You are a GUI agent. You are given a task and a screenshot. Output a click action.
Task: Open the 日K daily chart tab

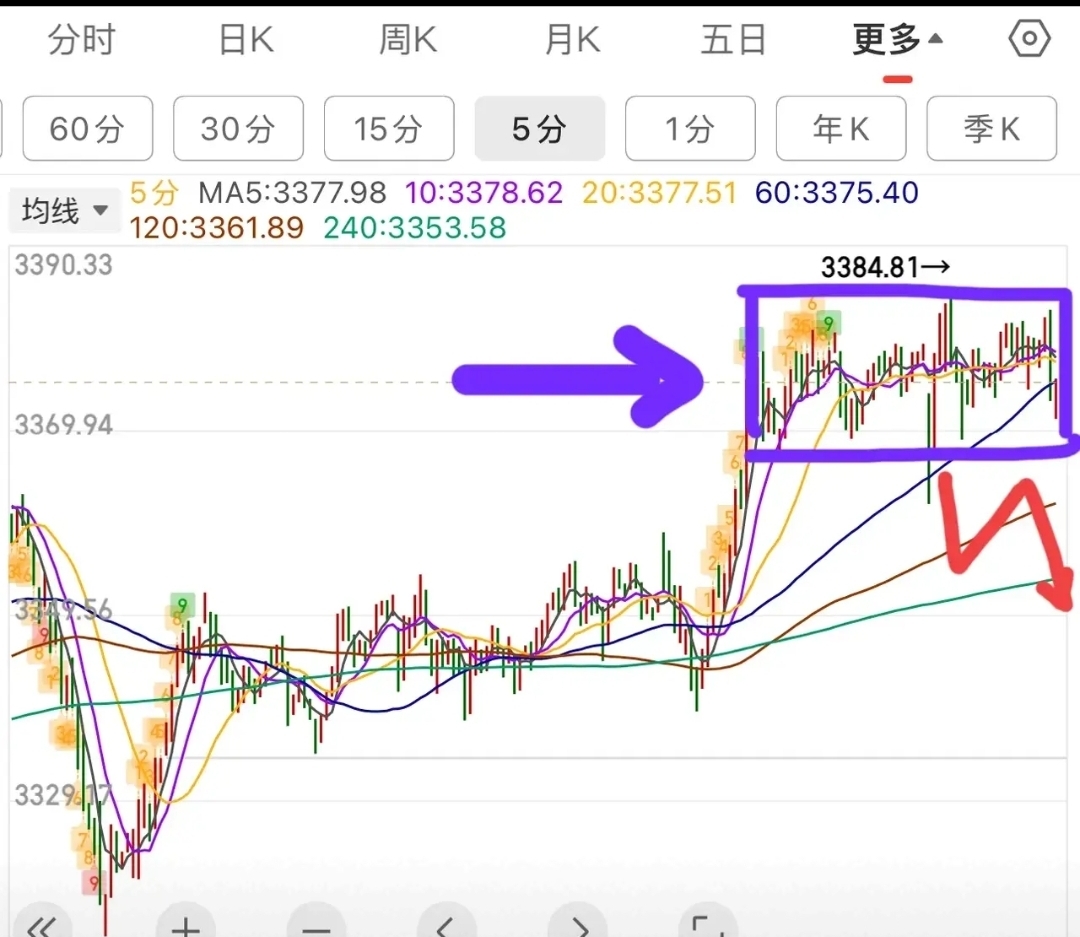pyautogui.click(x=246, y=39)
